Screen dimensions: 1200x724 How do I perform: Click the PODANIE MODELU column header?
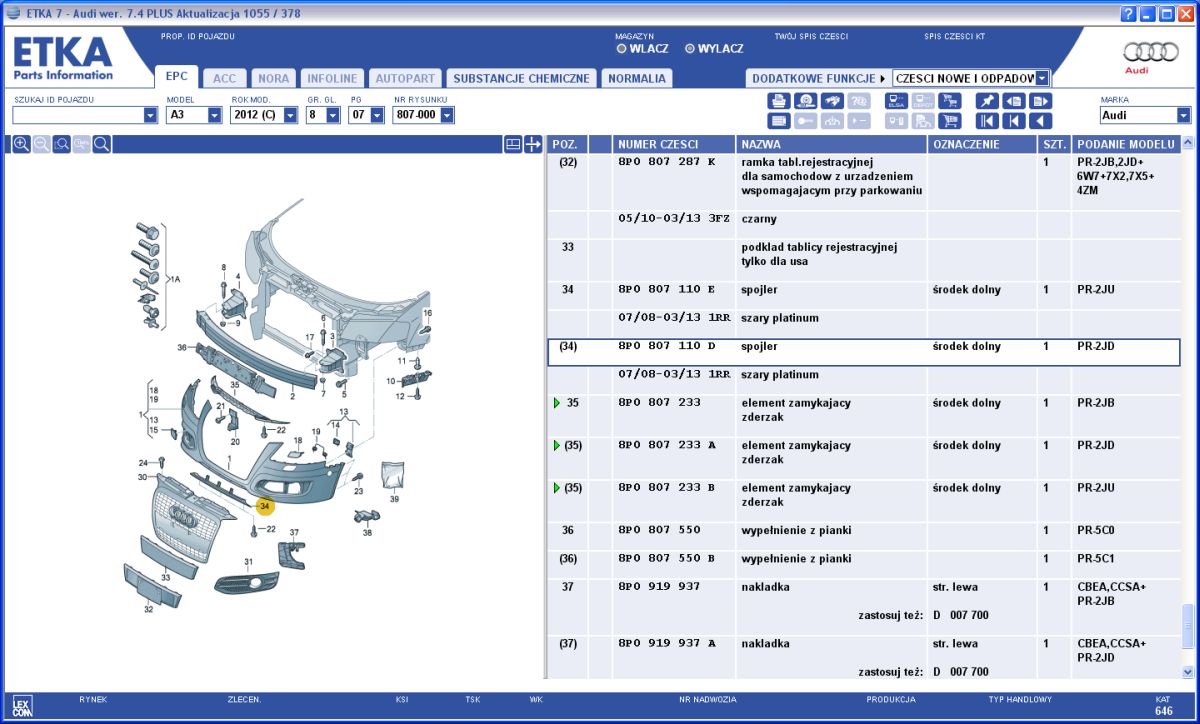tap(1126, 144)
